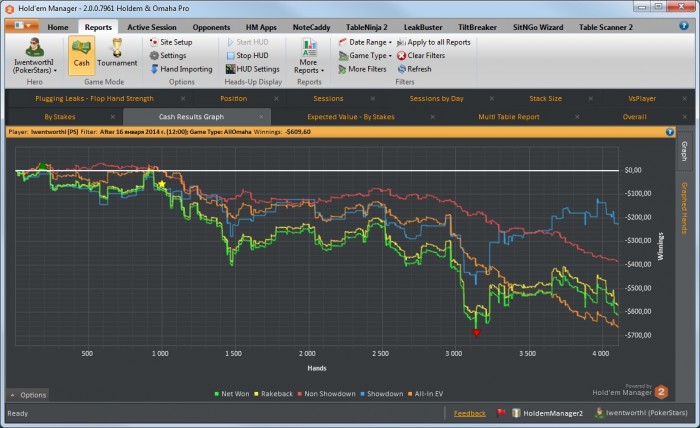Open Site Setup

click(171, 42)
